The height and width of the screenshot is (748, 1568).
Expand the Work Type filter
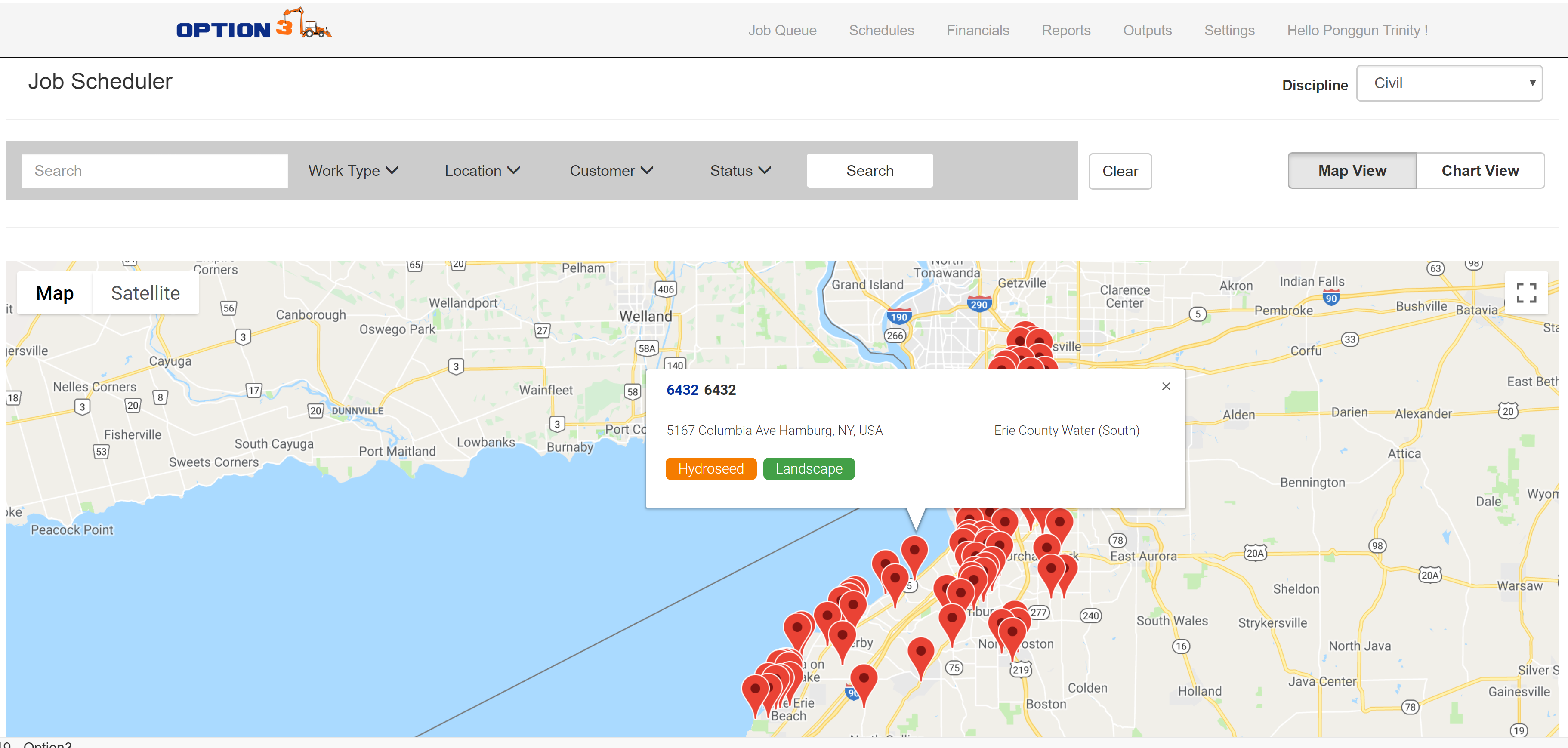pyautogui.click(x=353, y=171)
